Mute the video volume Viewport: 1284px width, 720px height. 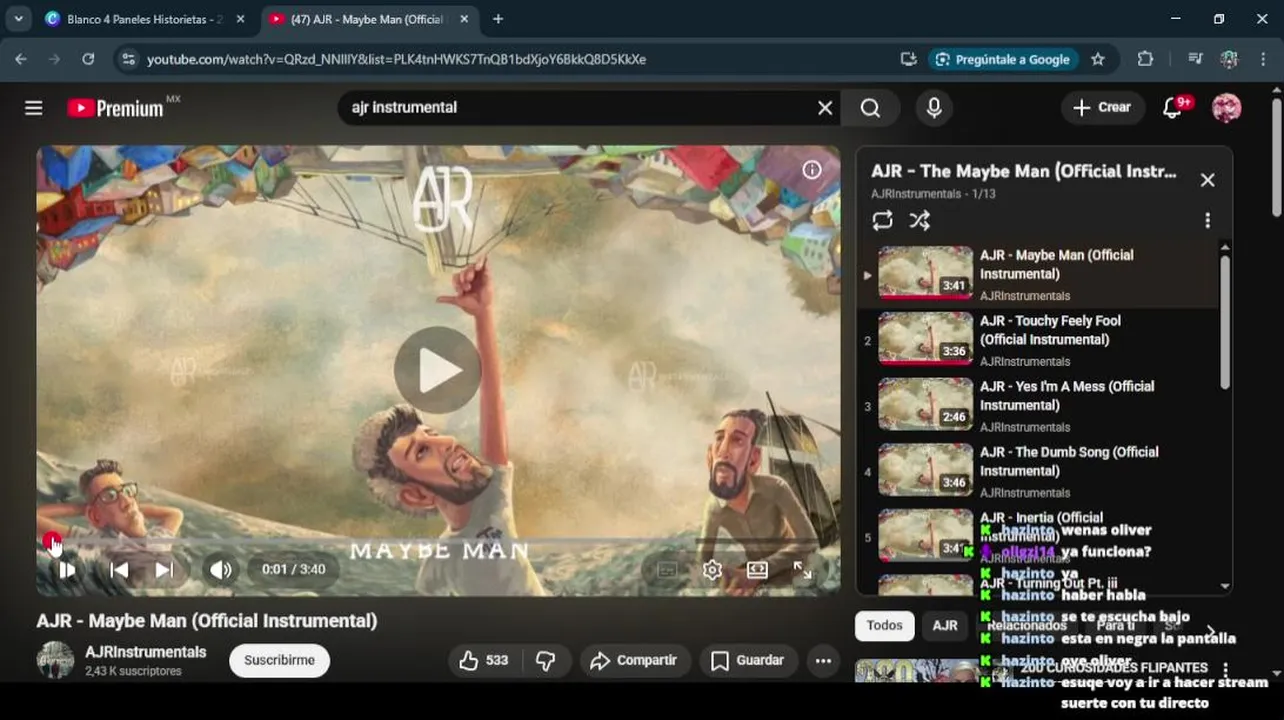click(x=221, y=570)
